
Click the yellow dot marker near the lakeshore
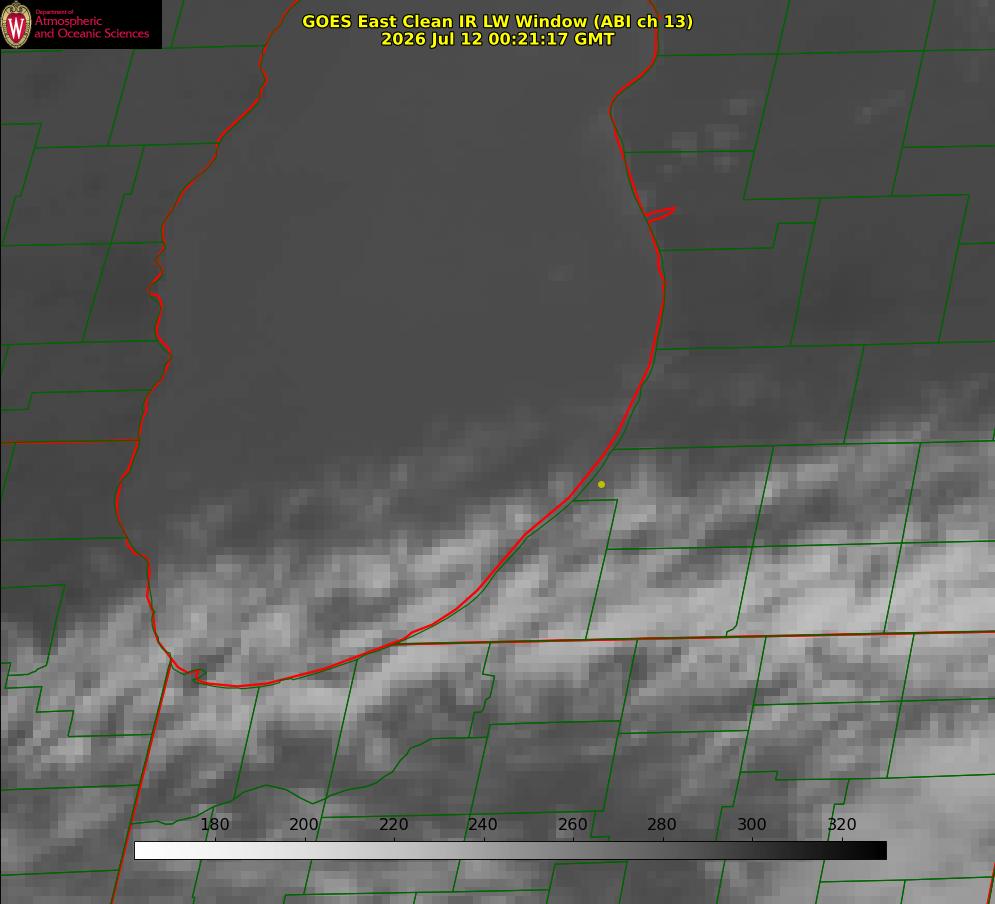[602, 484]
